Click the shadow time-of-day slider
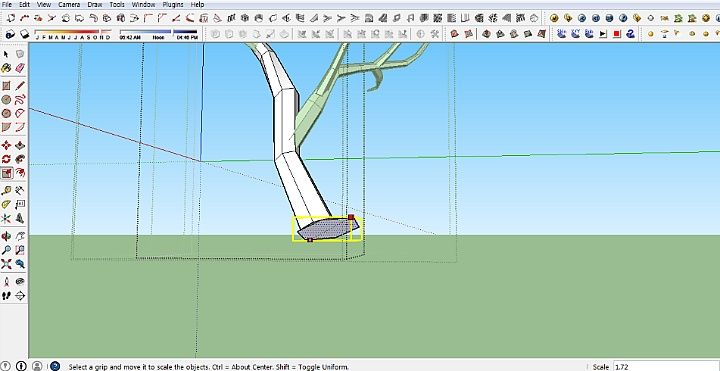The image size is (720, 371). (158, 32)
